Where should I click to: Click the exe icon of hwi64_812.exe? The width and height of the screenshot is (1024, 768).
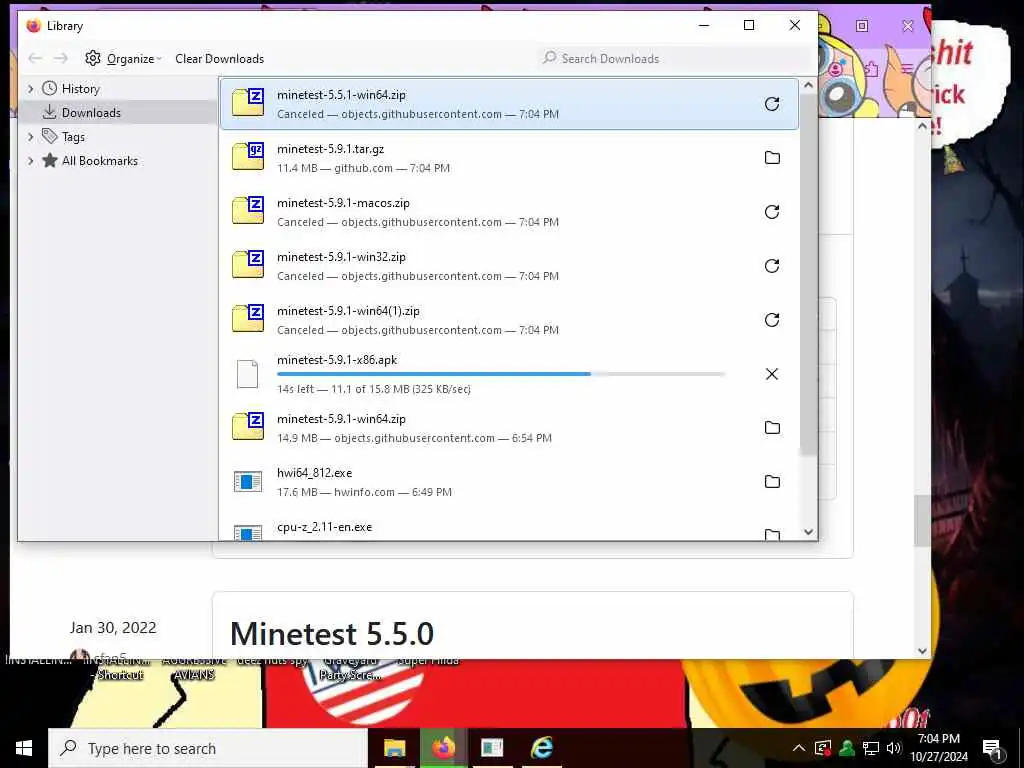pos(248,482)
